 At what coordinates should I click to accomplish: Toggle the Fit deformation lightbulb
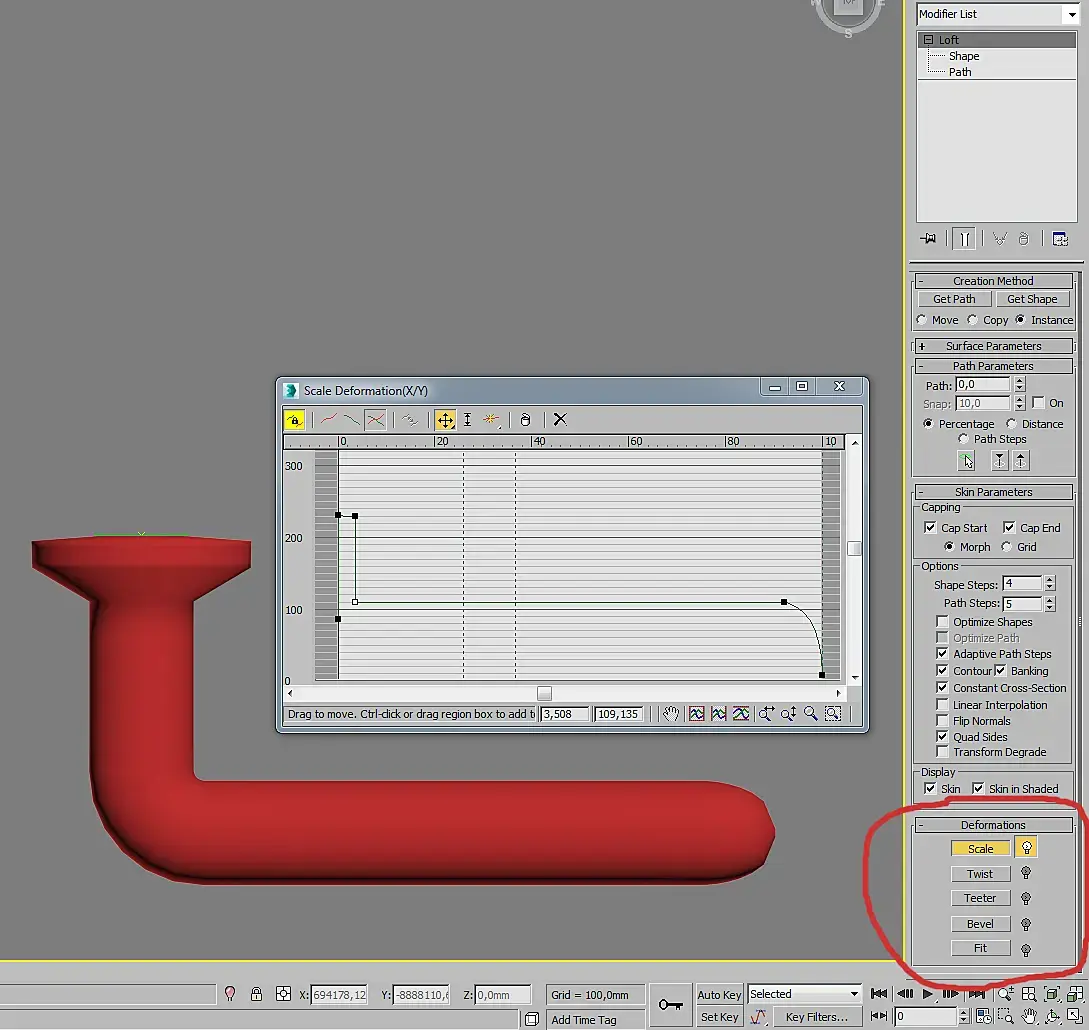pyautogui.click(x=1026, y=949)
